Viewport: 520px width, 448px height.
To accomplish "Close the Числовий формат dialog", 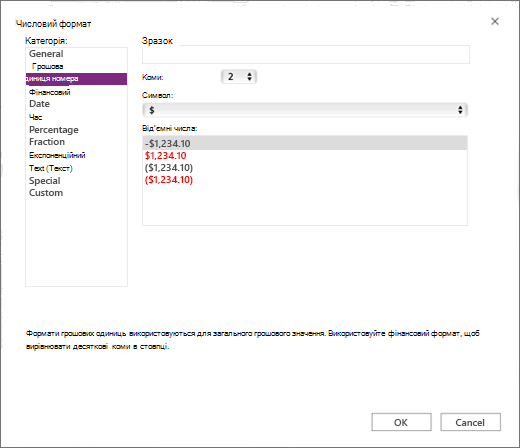I will (495, 22).
